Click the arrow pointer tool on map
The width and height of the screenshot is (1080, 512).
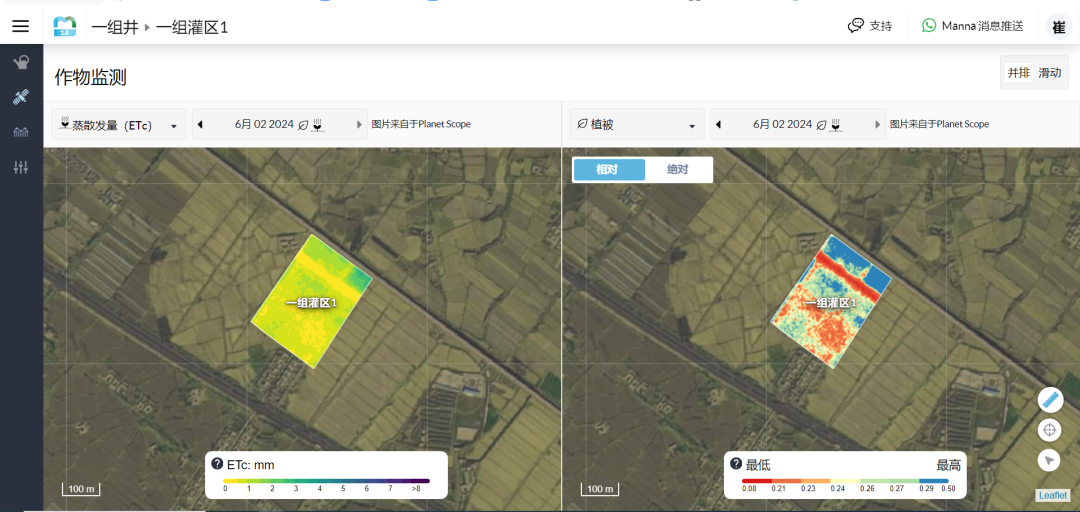(1049, 460)
